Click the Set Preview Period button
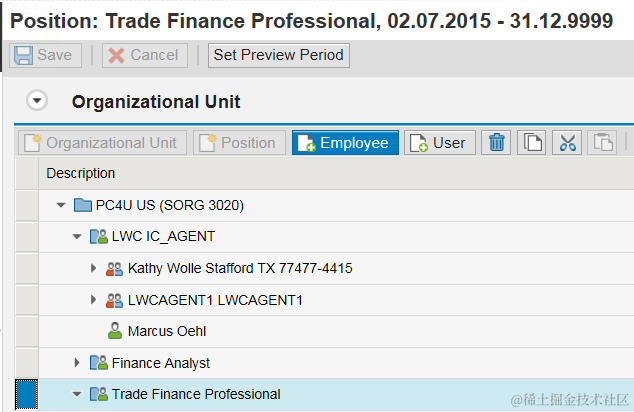This screenshot has width=634, height=412. click(x=278, y=56)
